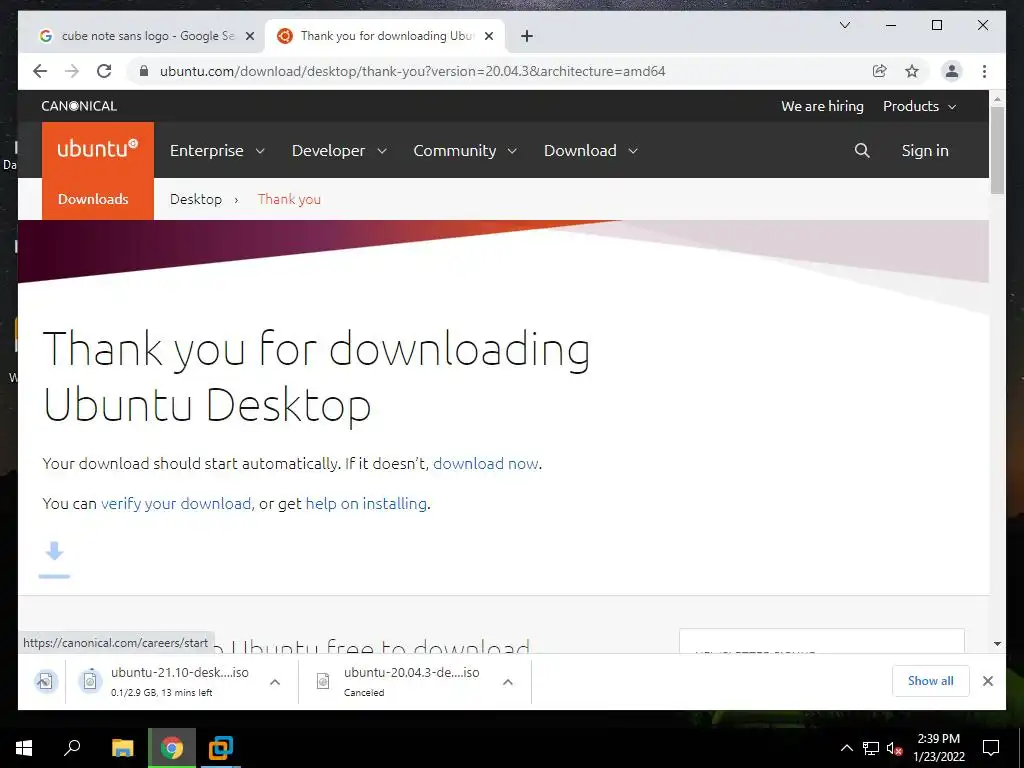Click the Thank you breadcrumb
This screenshot has height=768, width=1024.
click(x=289, y=199)
